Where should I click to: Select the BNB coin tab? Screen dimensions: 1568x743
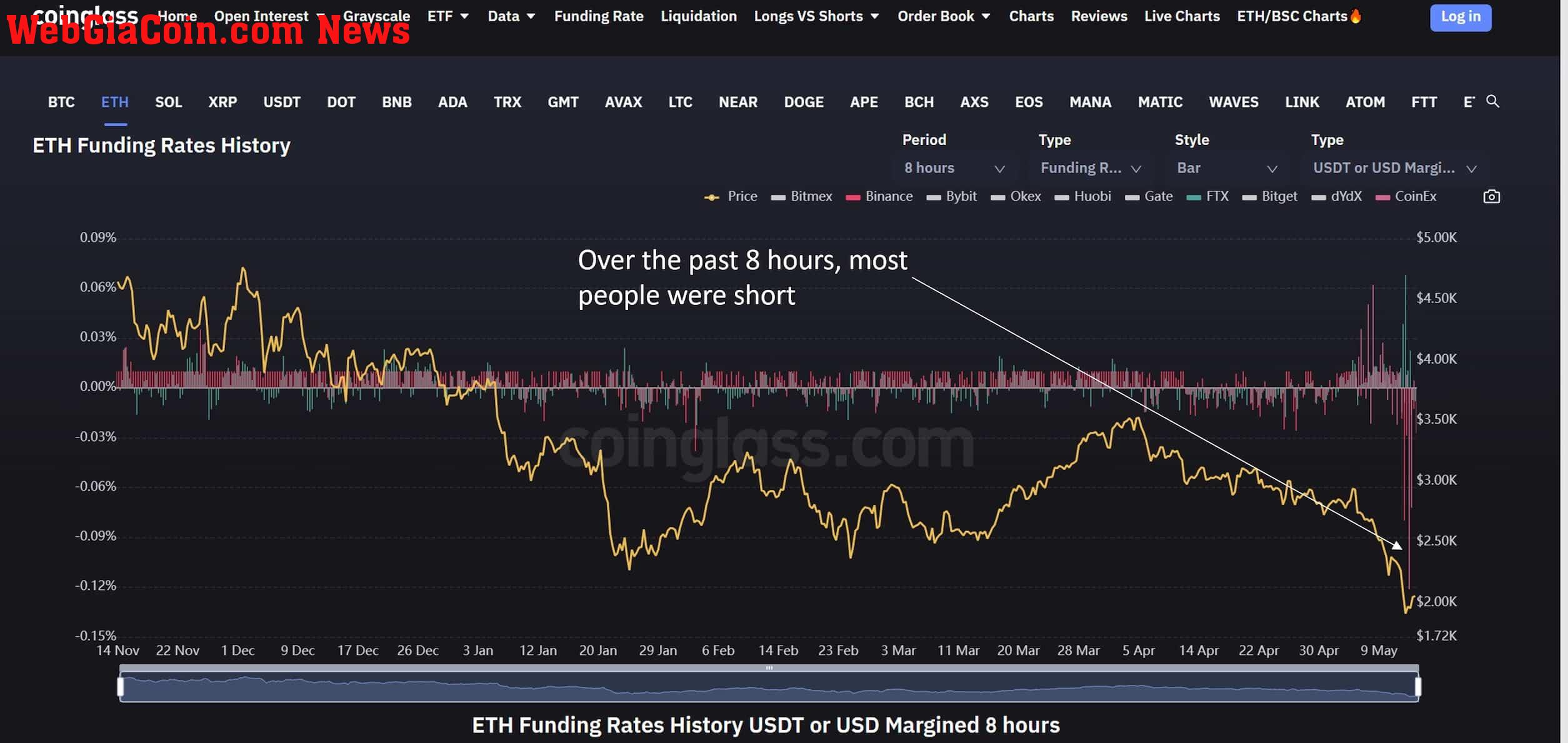[x=397, y=102]
